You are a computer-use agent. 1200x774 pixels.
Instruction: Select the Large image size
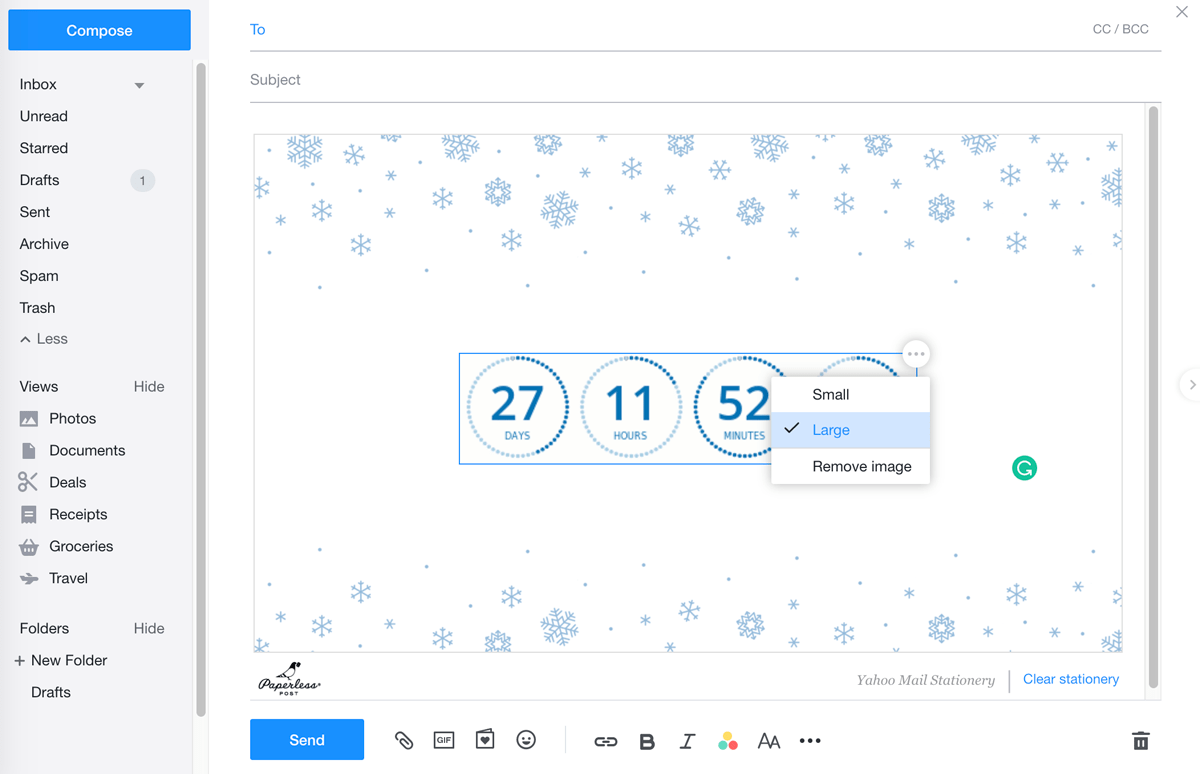click(851, 430)
